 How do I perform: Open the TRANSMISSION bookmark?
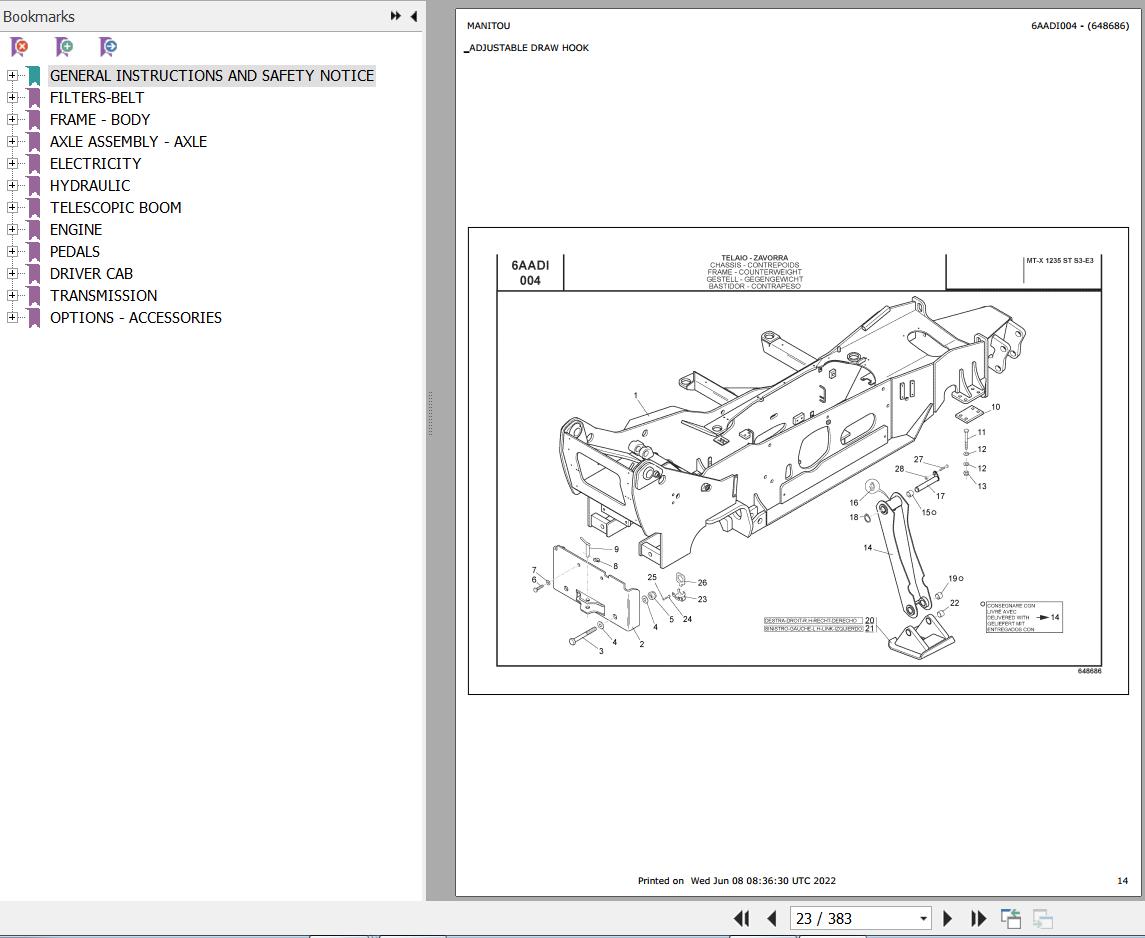pos(104,296)
